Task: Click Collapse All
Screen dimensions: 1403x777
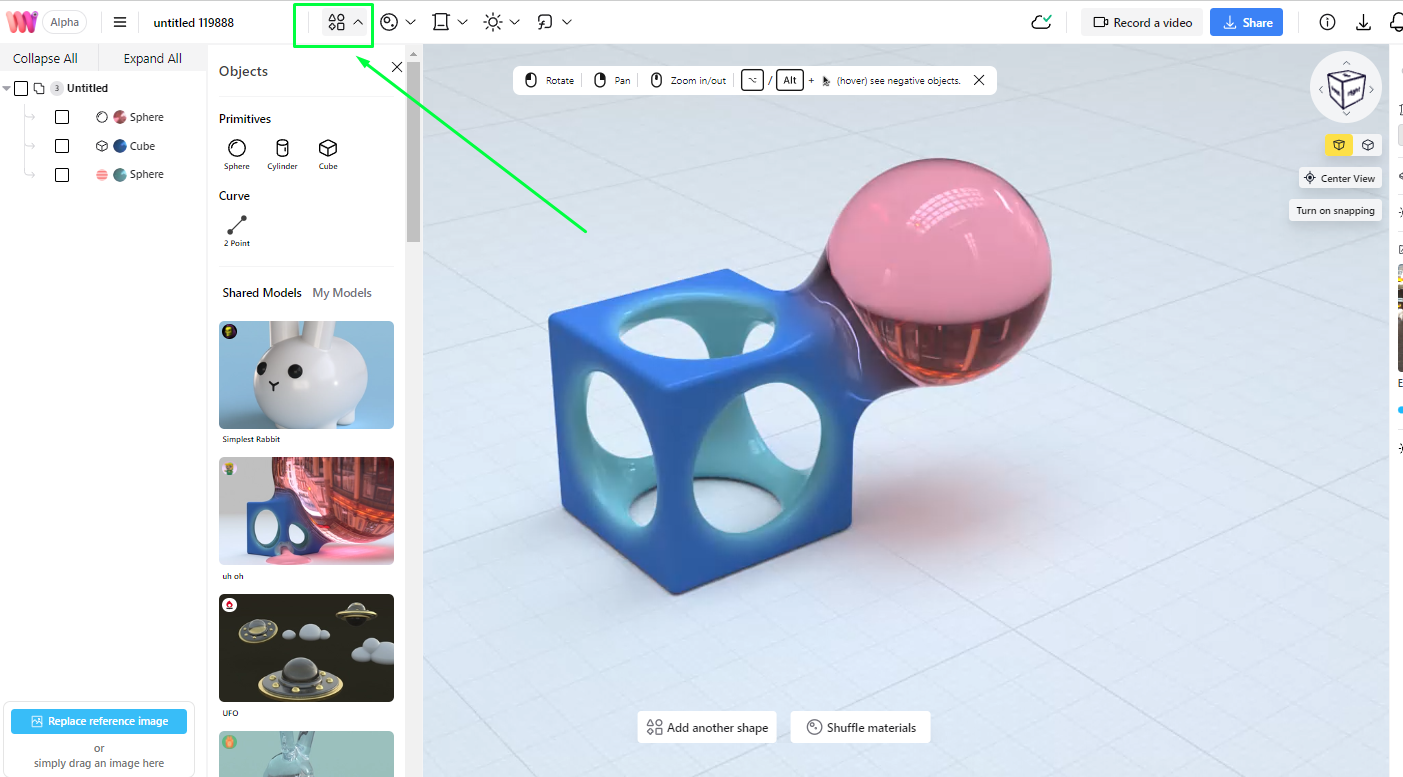Action: pos(45,58)
